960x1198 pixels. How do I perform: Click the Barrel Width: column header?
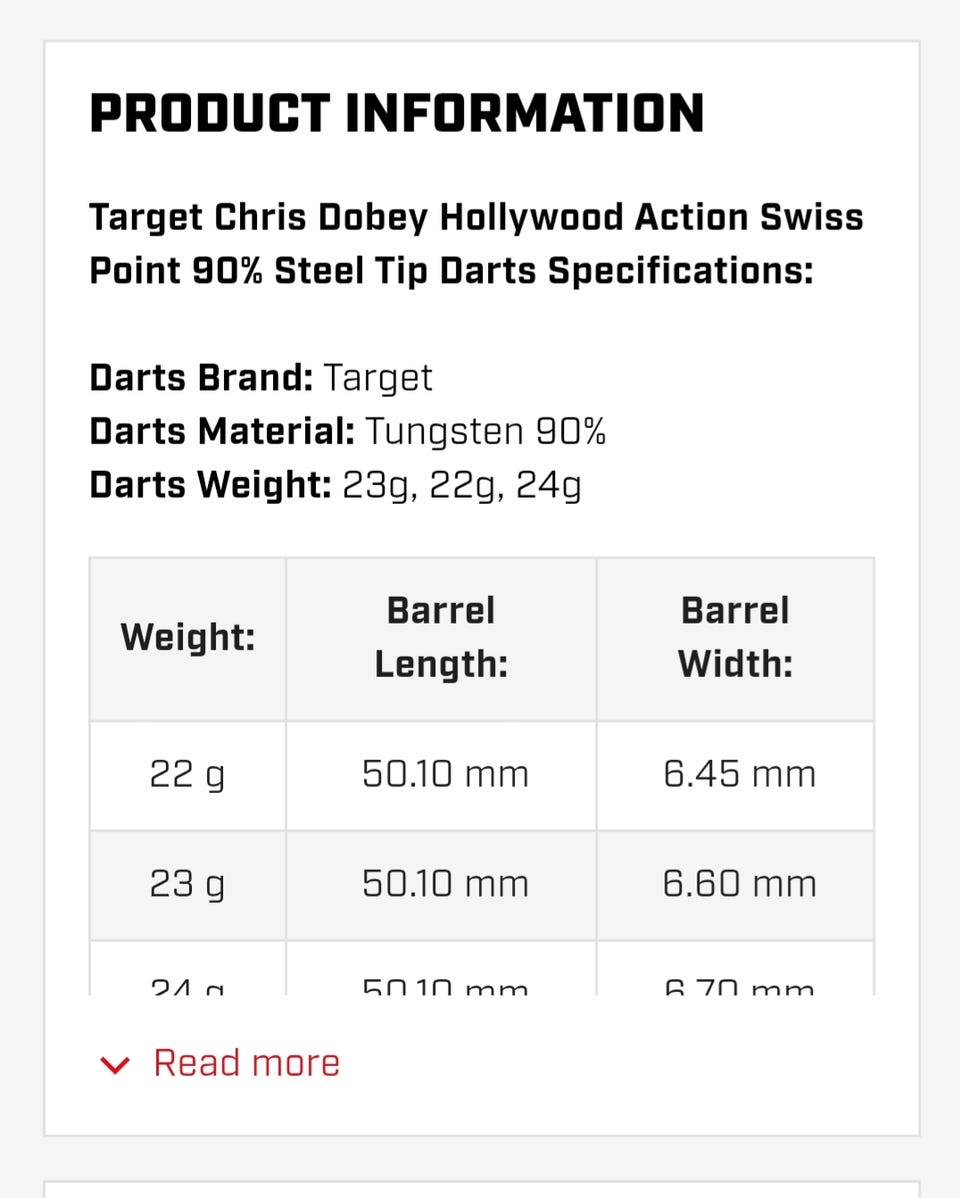[735, 637]
